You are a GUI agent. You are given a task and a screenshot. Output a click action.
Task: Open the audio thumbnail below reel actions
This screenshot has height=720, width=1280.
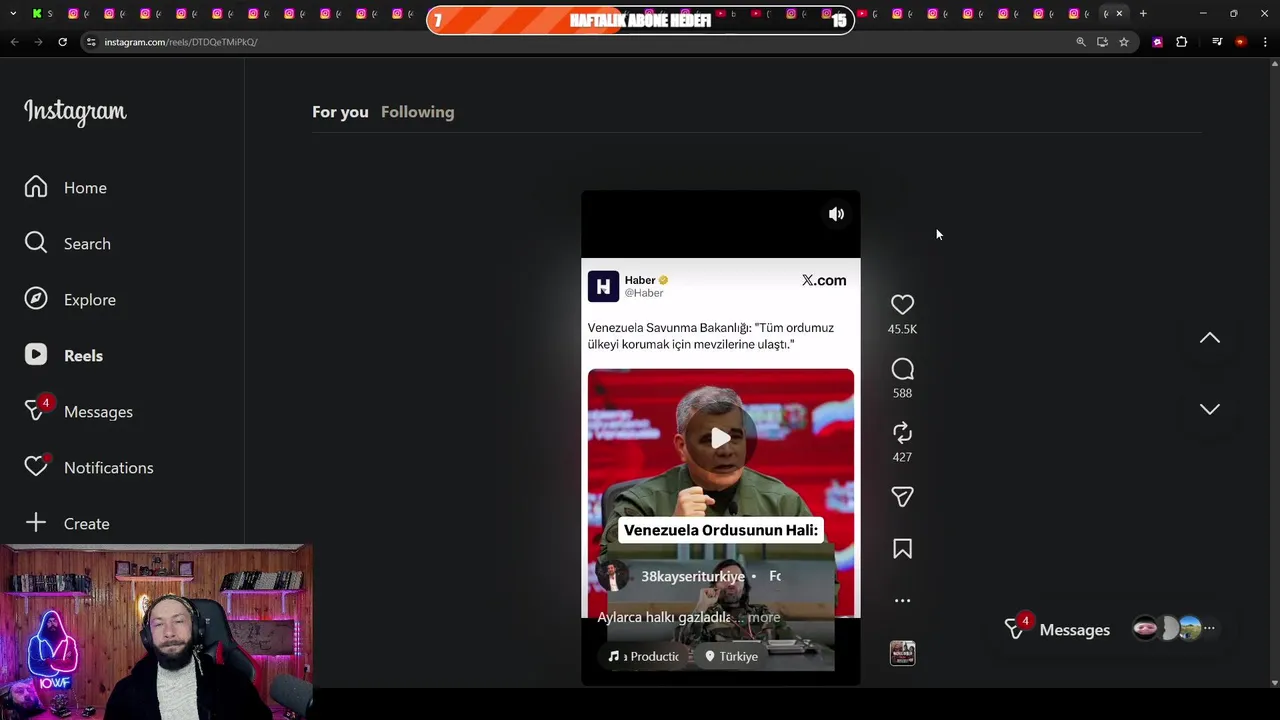[902, 653]
